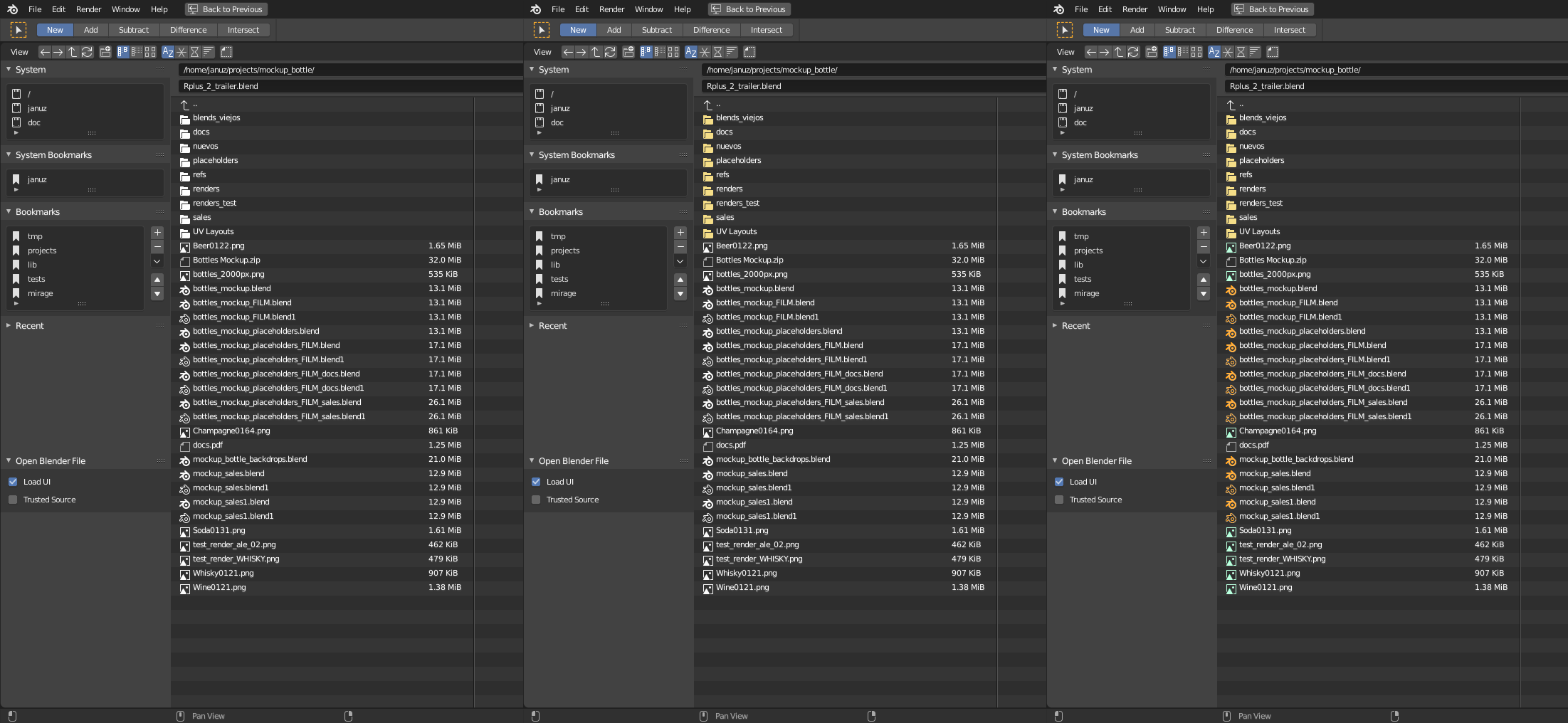Enable Trusted Source in right browser
This screenshot has width=1568, height=723.
click(x=1059, y=500)
